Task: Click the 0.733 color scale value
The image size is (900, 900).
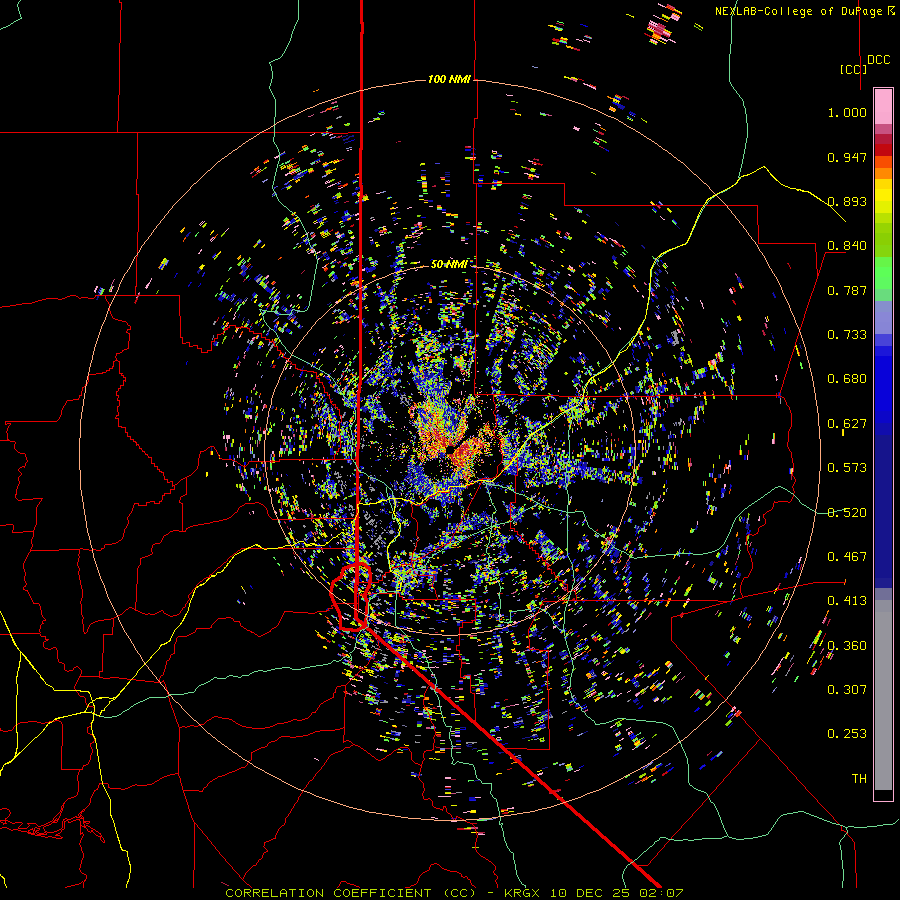Action: click(847, 335)
